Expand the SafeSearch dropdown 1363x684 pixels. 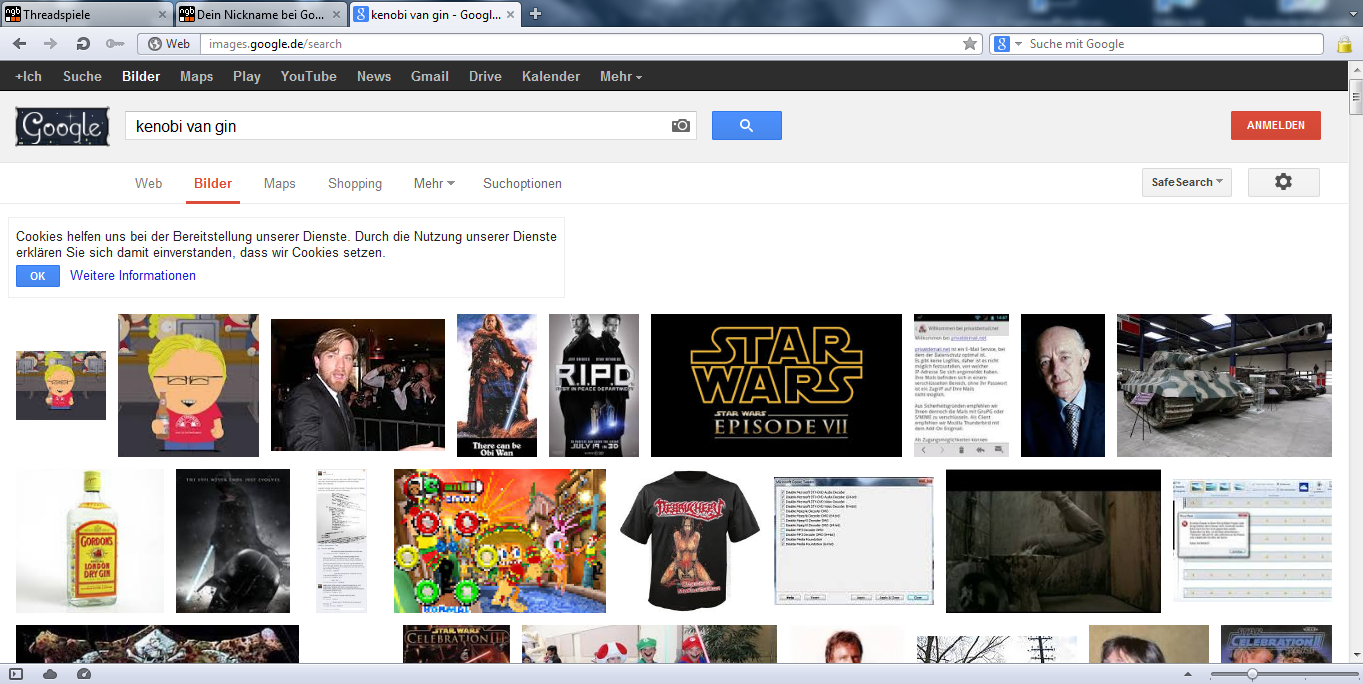tap(1187, 182)
